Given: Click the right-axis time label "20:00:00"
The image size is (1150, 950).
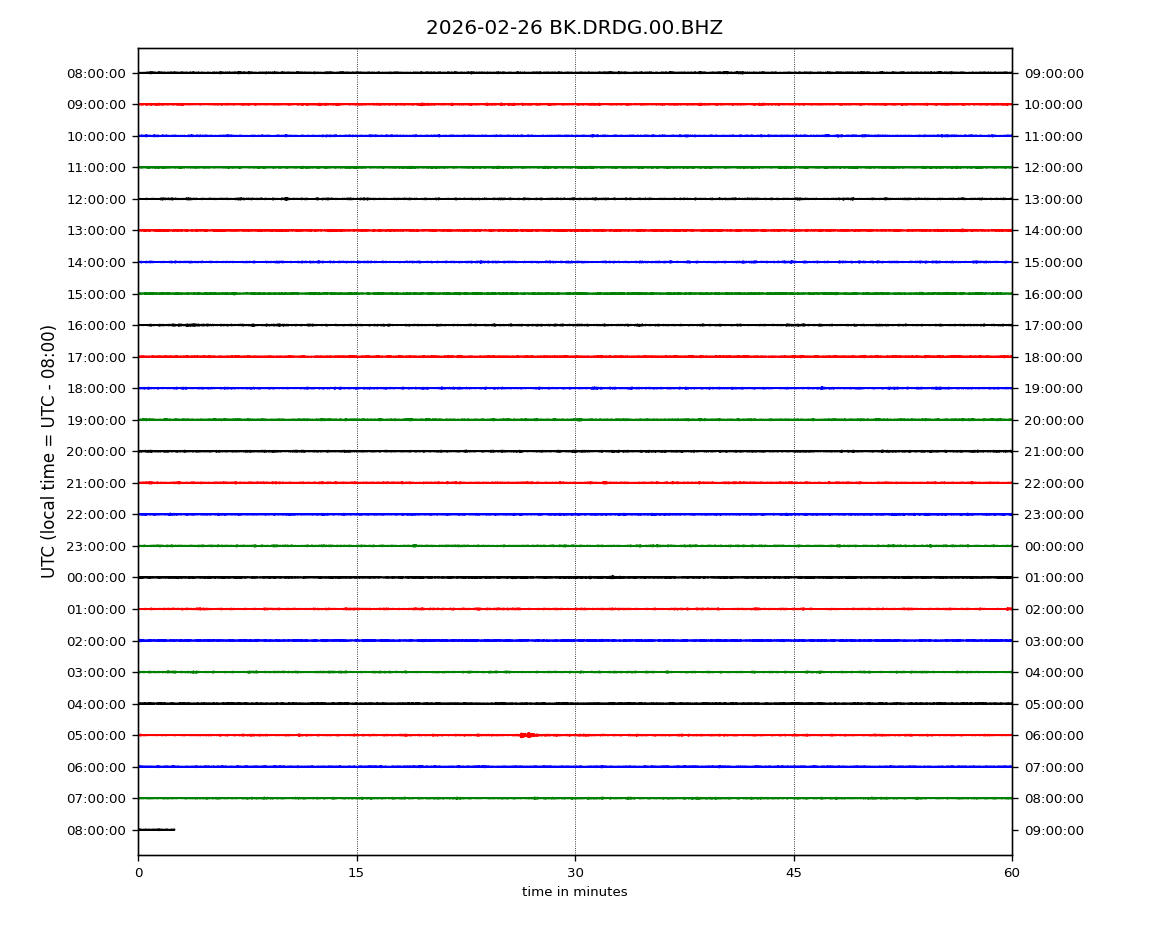Looking at the screenshot, I should point(1053,421).
